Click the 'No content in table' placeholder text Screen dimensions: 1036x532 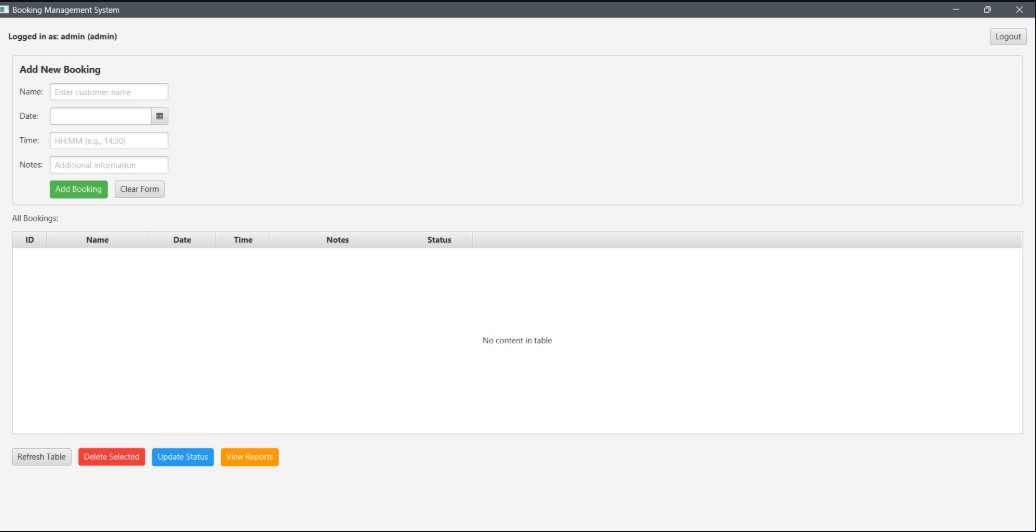pos(517,341)
